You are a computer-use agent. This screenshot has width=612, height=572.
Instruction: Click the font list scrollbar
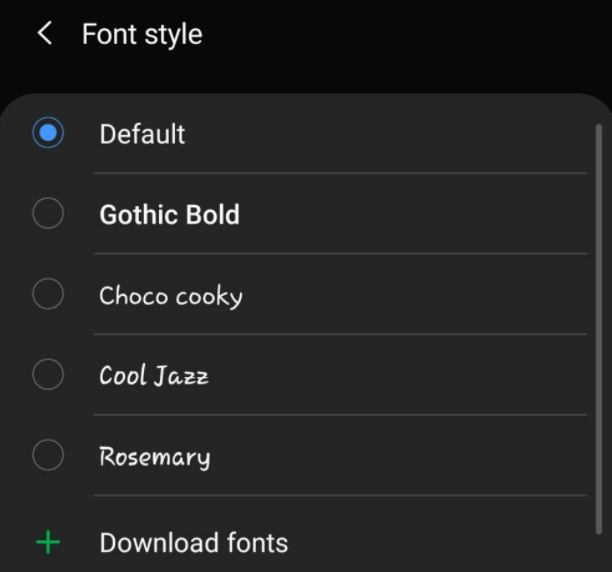[x=598, y=330]
